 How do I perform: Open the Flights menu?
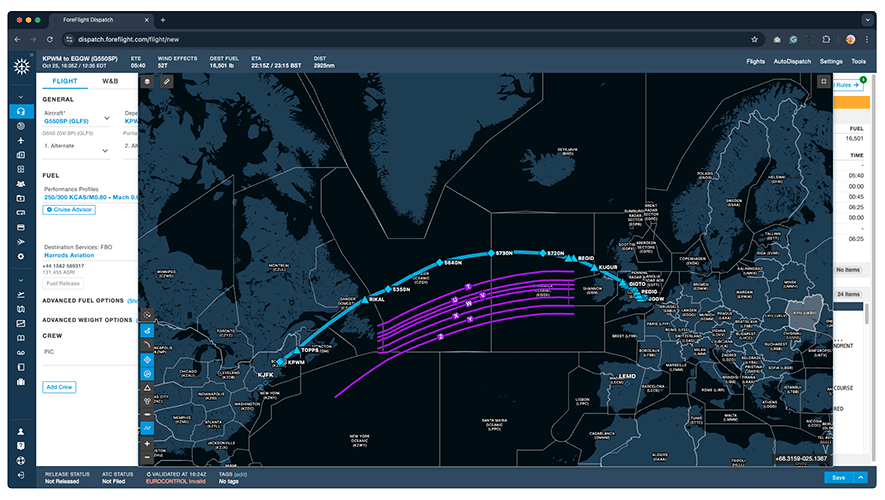755,62
